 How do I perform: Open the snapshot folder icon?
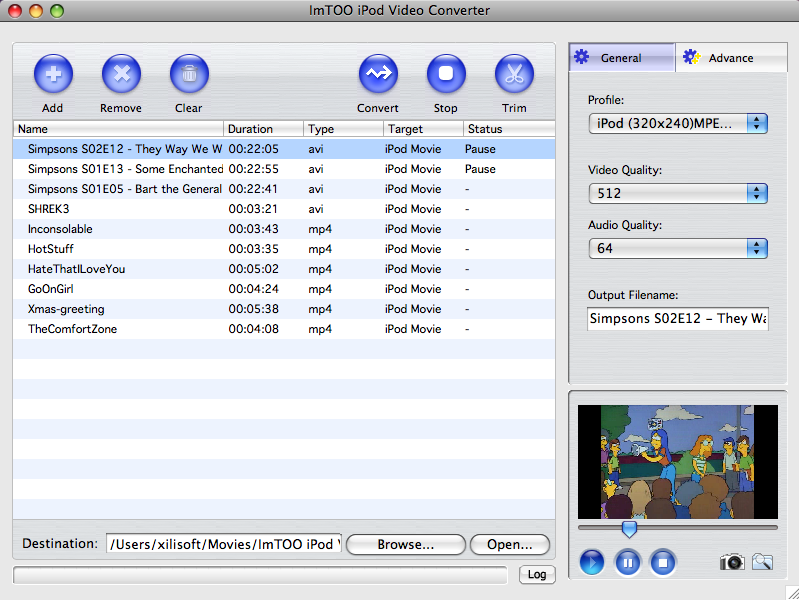[x=762, y=562]
